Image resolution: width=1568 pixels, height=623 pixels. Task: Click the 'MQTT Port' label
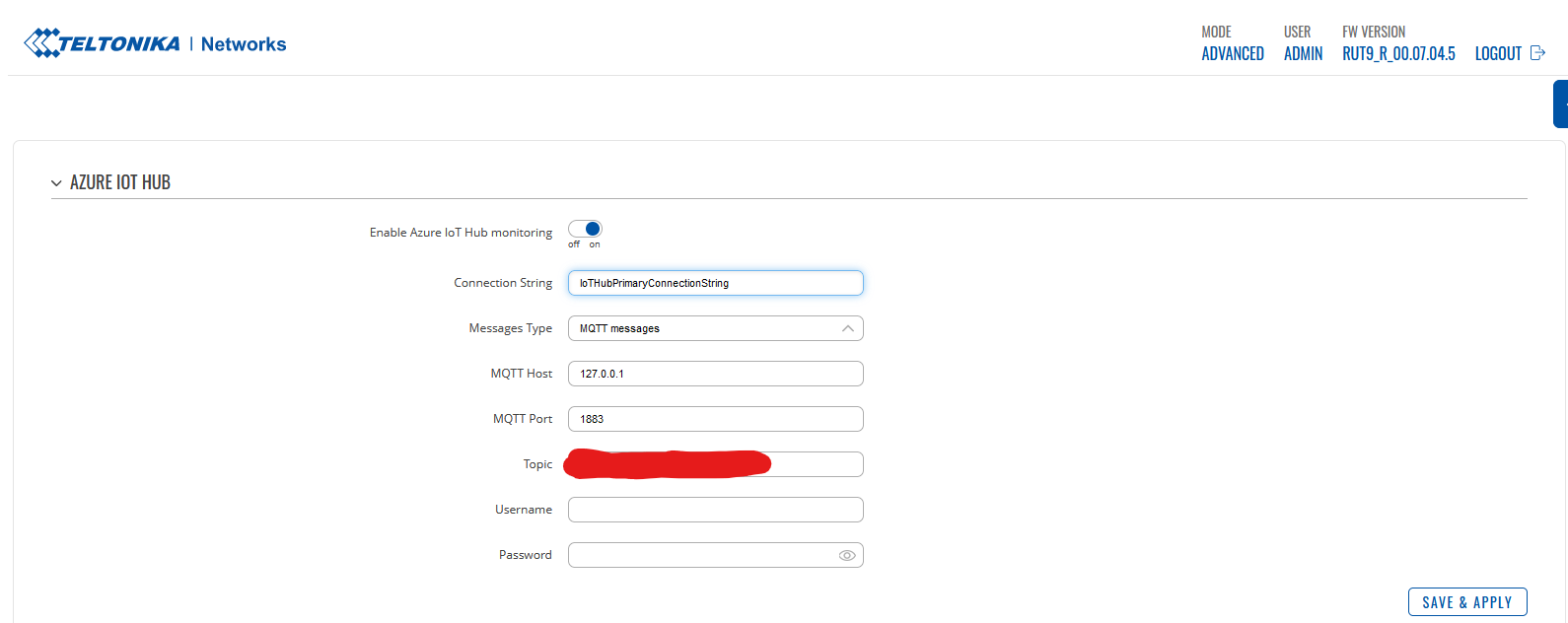point(523,419)
